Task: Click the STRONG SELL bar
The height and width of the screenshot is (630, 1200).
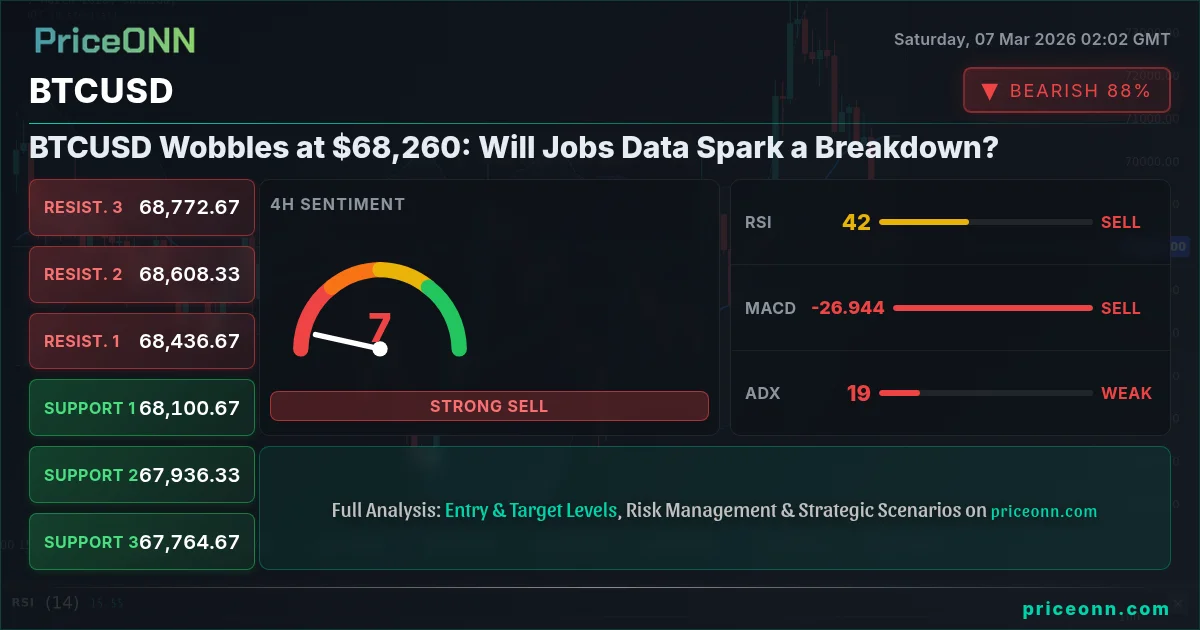Action: tap(489, 406)
